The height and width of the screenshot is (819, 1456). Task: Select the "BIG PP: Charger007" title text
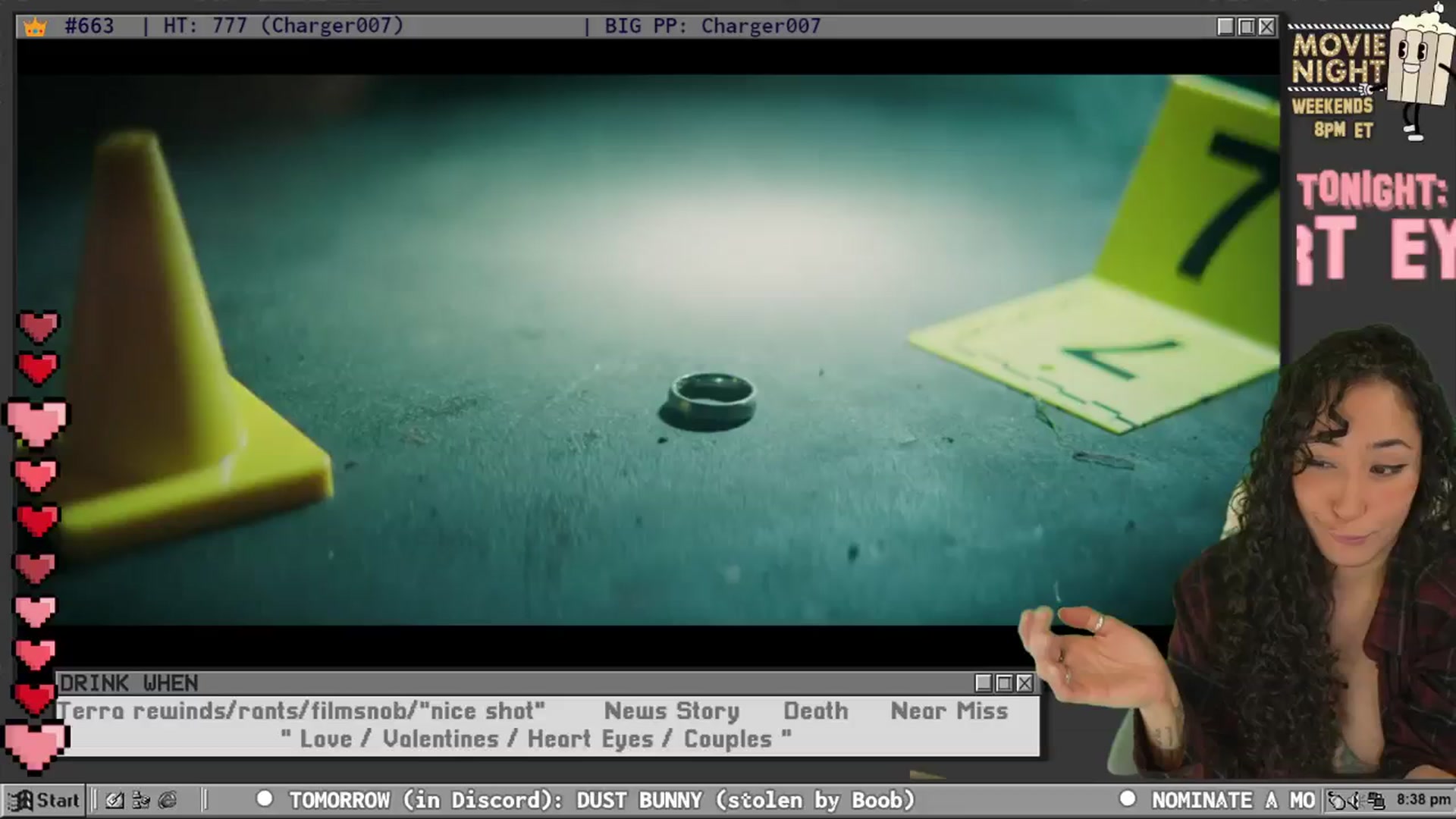point(713,26)
